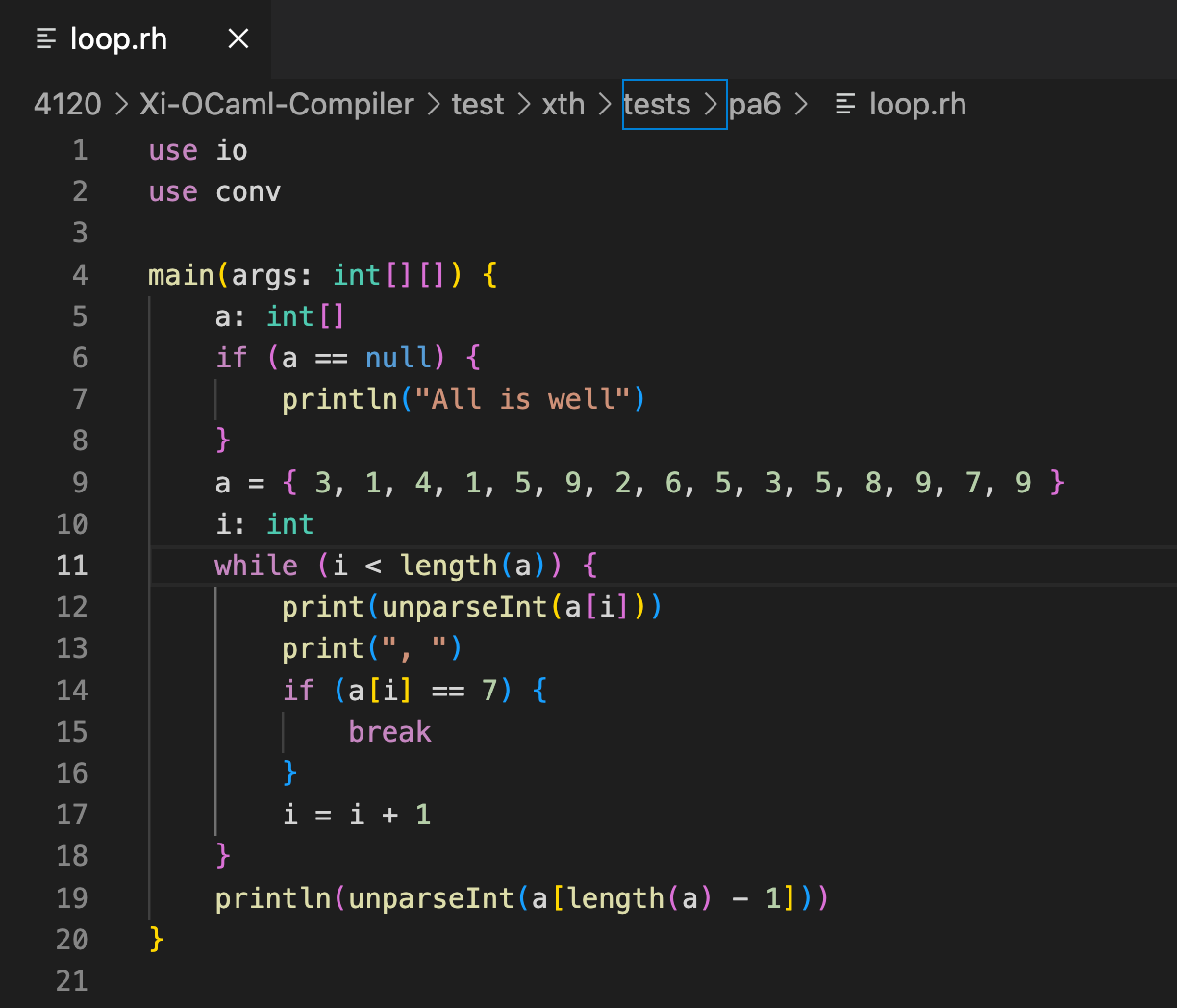Screen dimensions: 1177x1008
Task: Click chevron after tests breadcrumb
Action: pos(710,104)
